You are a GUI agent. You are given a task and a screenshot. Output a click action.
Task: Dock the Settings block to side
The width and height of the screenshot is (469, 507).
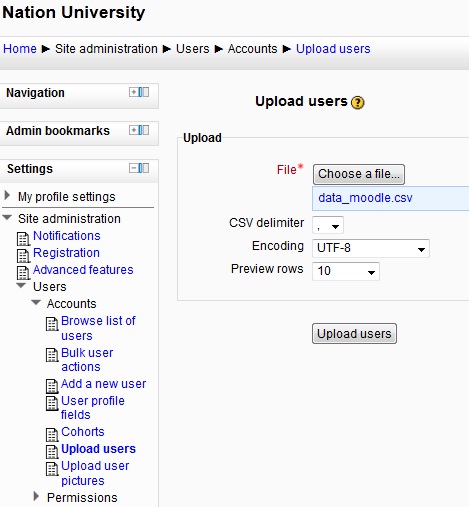tap(144, 168)
